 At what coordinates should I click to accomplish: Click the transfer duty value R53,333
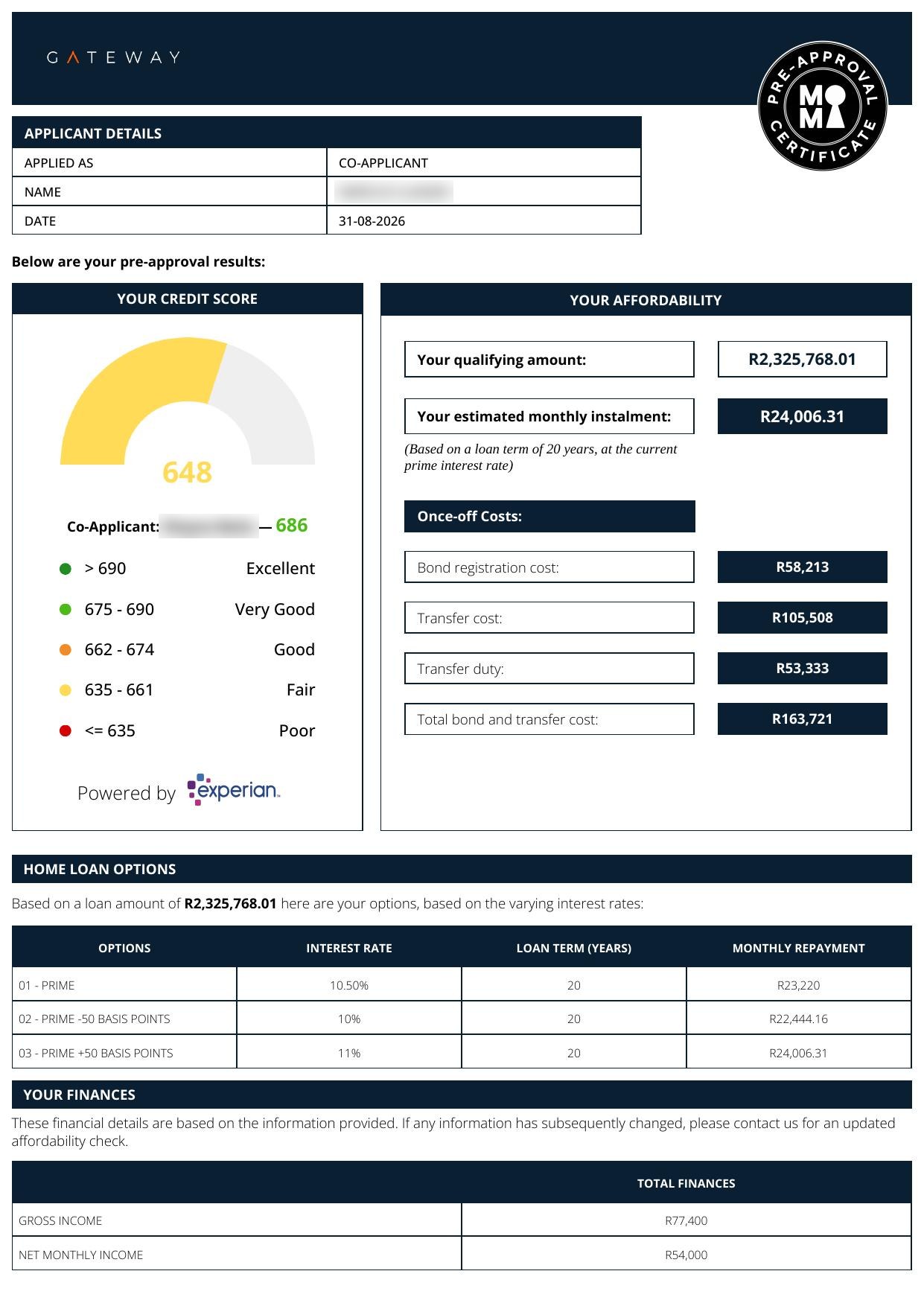pos(803,669)
